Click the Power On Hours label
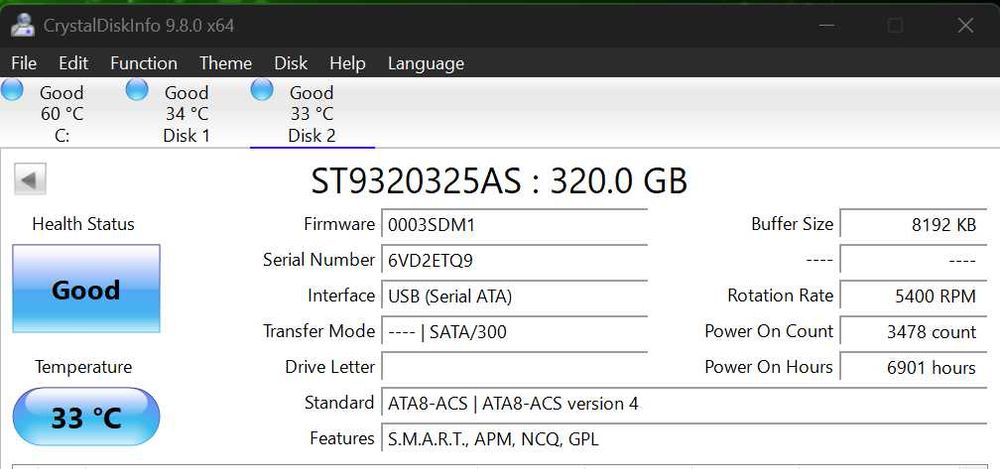 pyautogui.click(x=769, y=367)
